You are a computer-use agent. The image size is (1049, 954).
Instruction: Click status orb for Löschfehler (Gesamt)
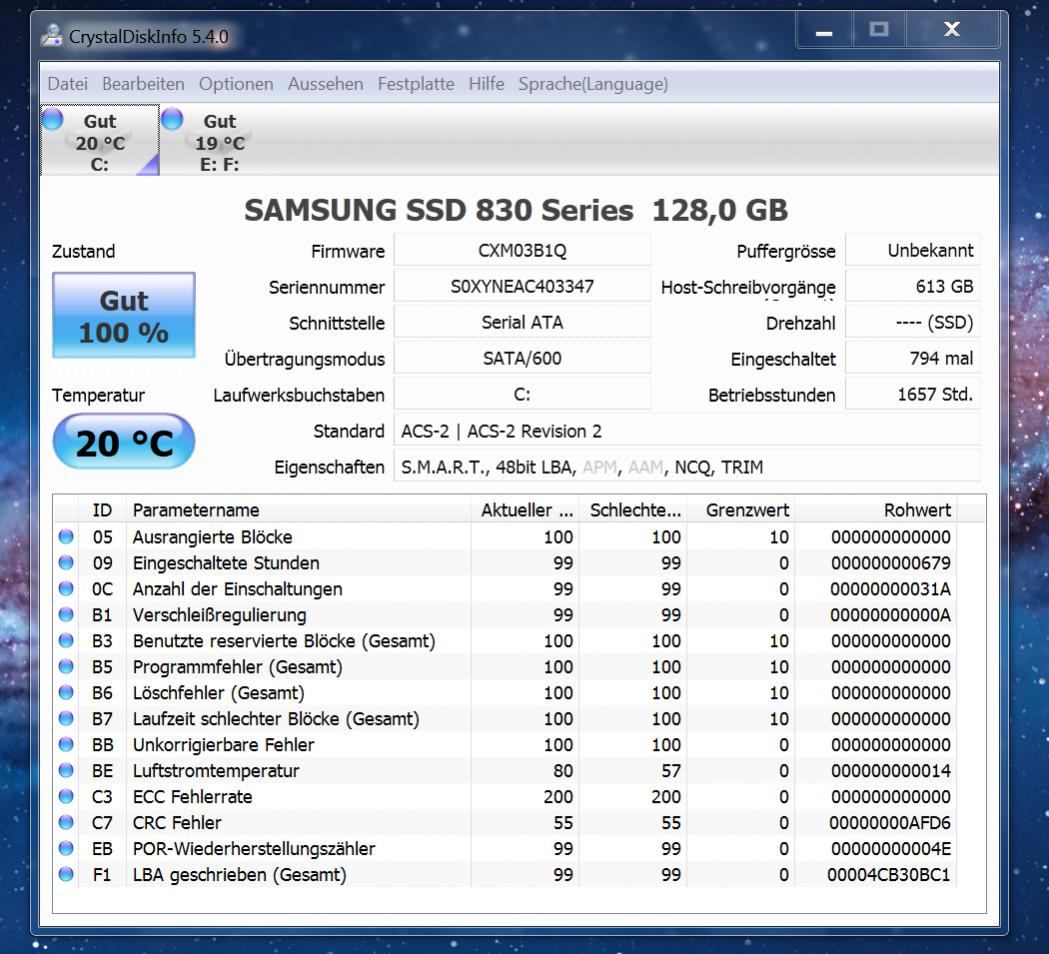tap(66, 692)
